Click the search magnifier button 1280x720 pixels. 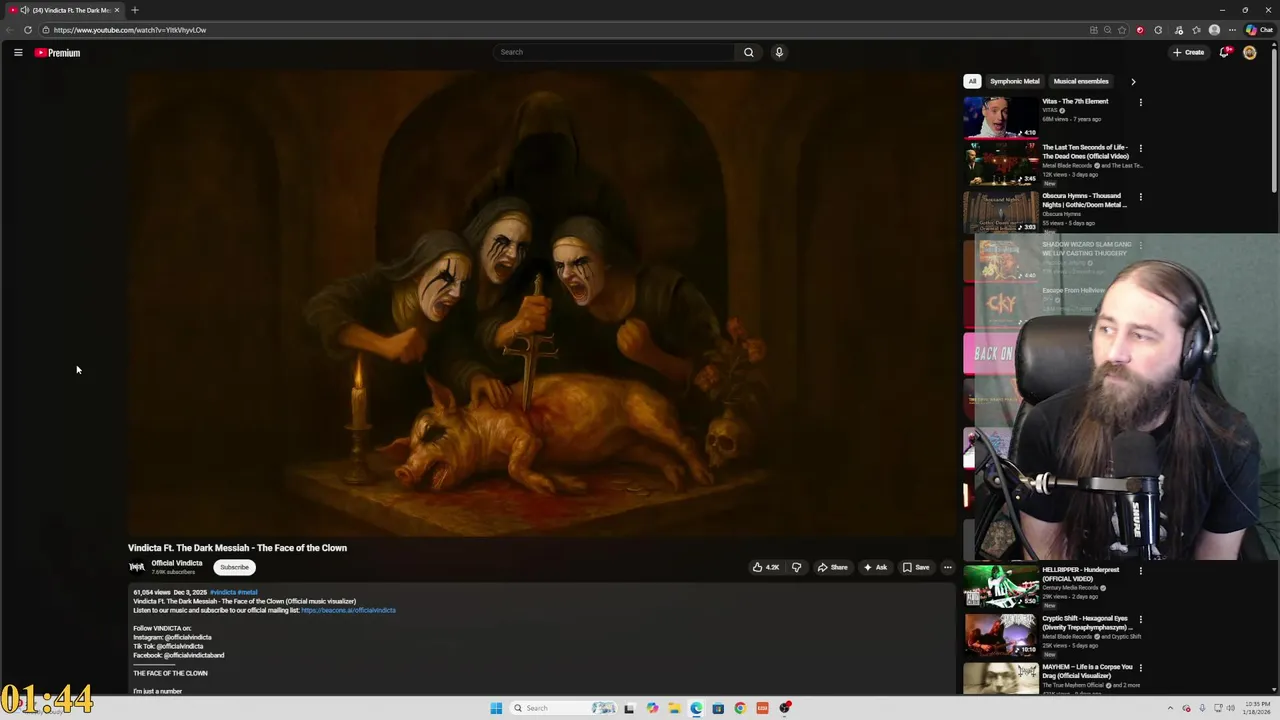click(x=748, y=52)
